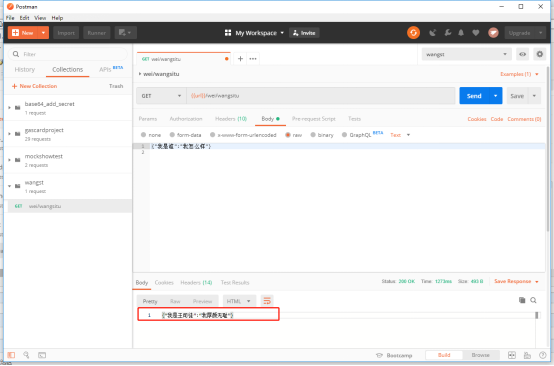Click the heart icon in header

(476, 33)
